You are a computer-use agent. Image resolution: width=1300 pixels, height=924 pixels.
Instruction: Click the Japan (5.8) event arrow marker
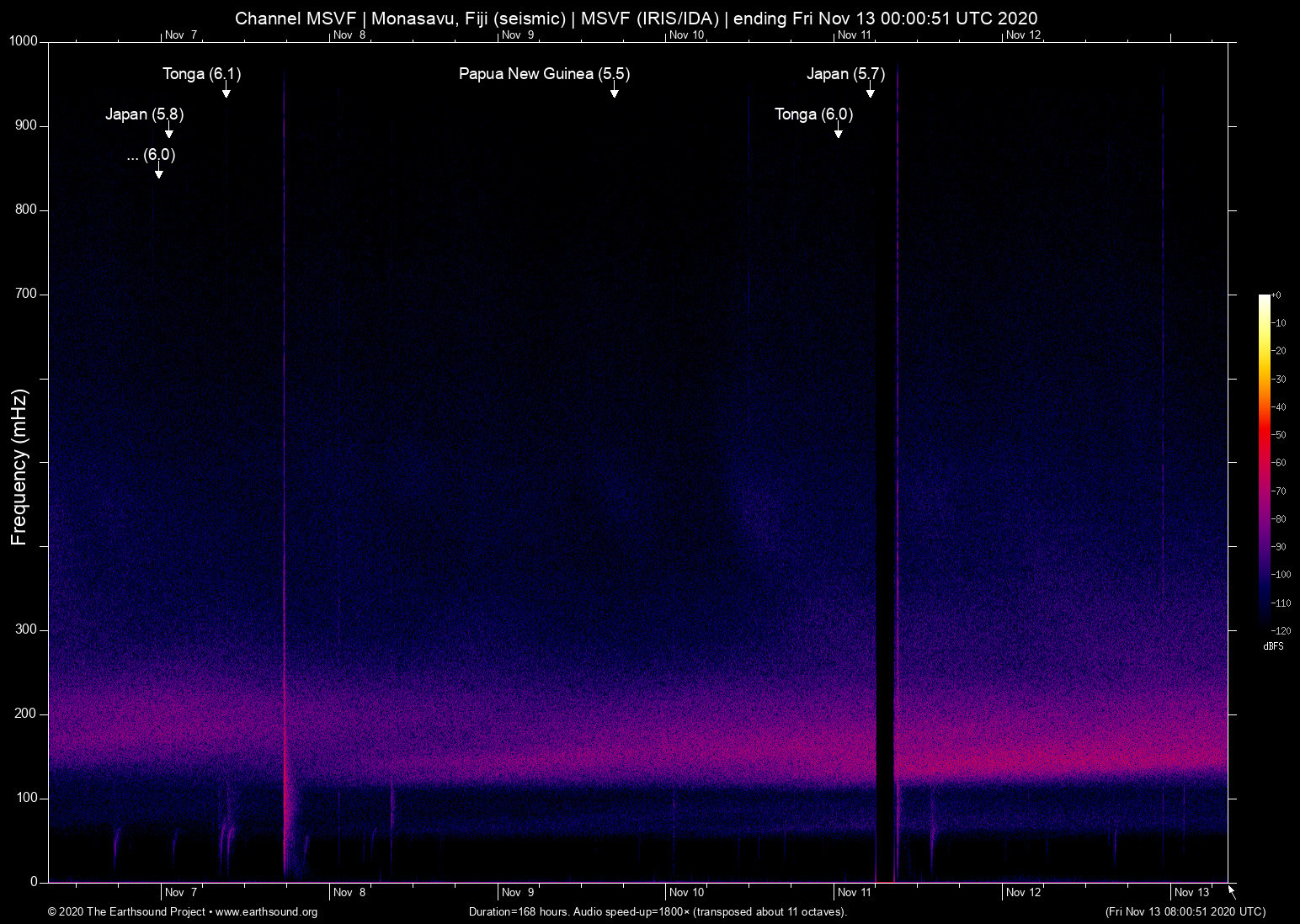(x=169, y=132)
